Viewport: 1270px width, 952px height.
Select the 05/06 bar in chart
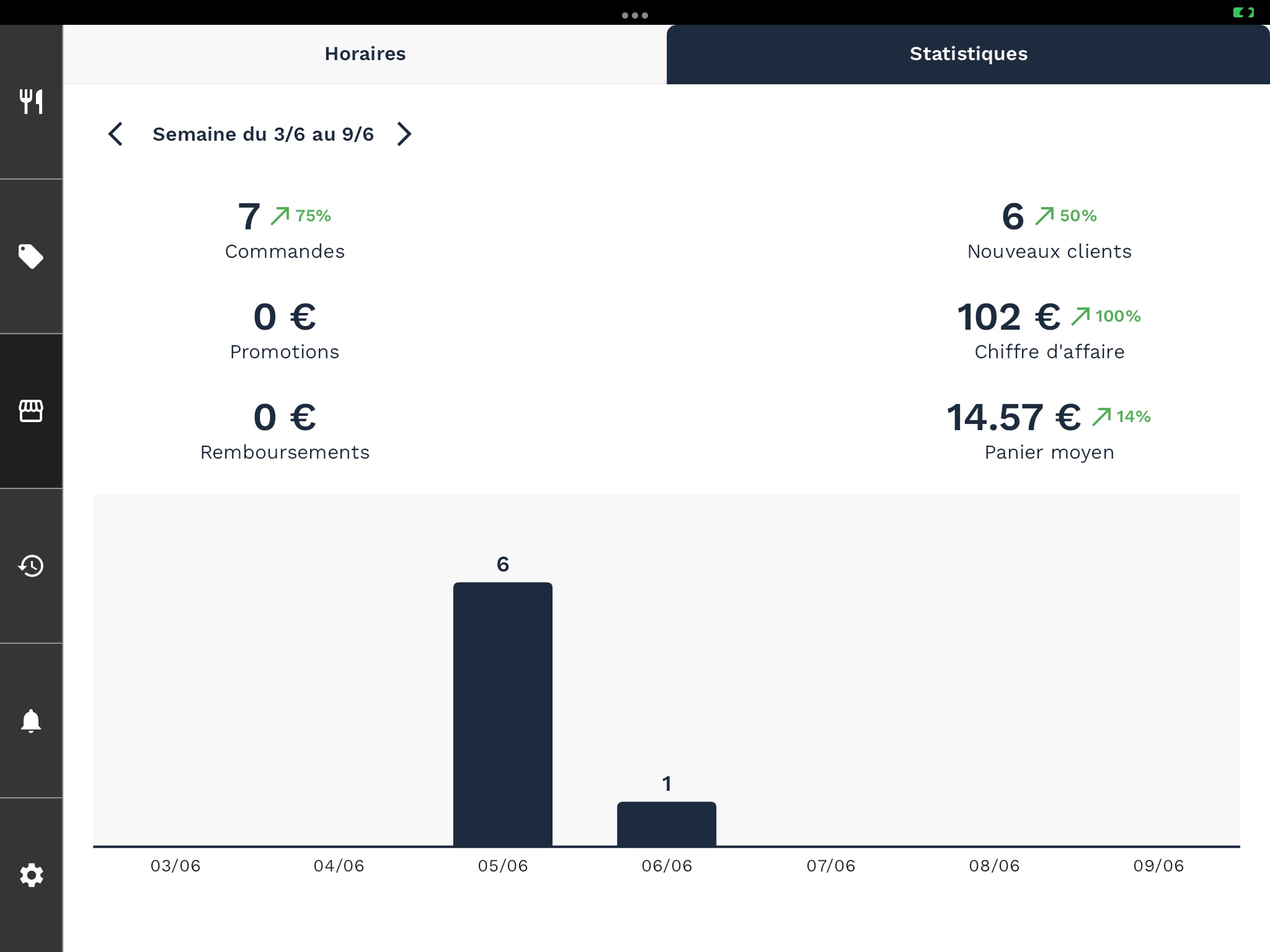[x=503, y=714]
